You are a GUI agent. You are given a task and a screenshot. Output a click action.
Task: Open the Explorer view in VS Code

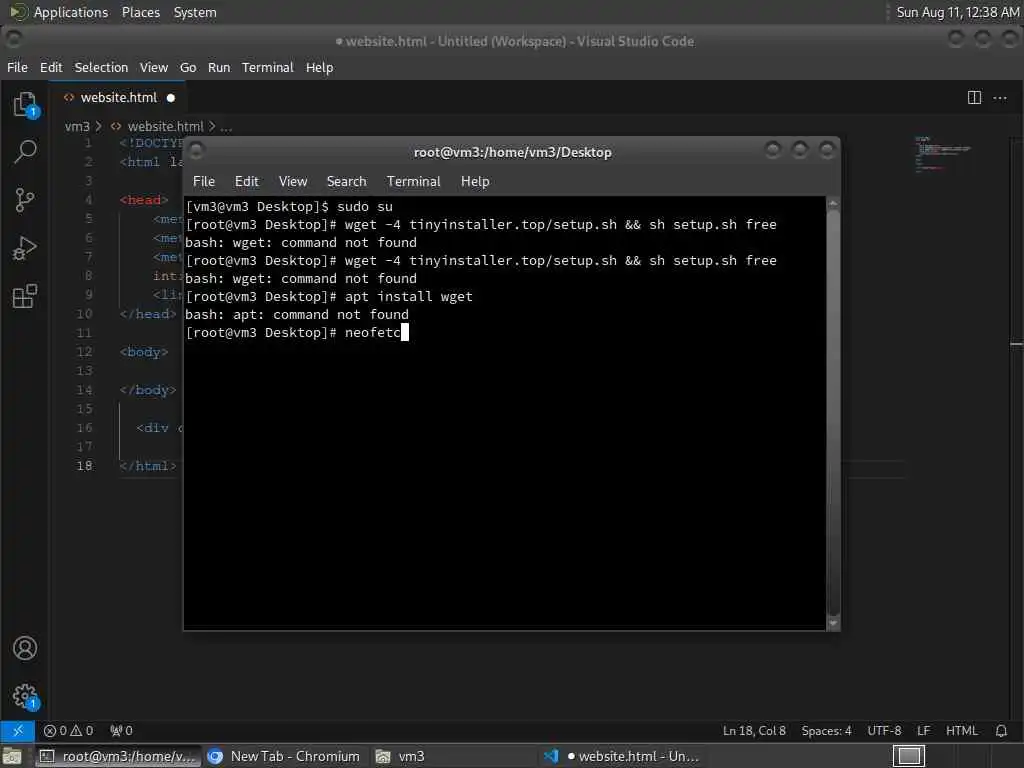(x=25, y=104)
